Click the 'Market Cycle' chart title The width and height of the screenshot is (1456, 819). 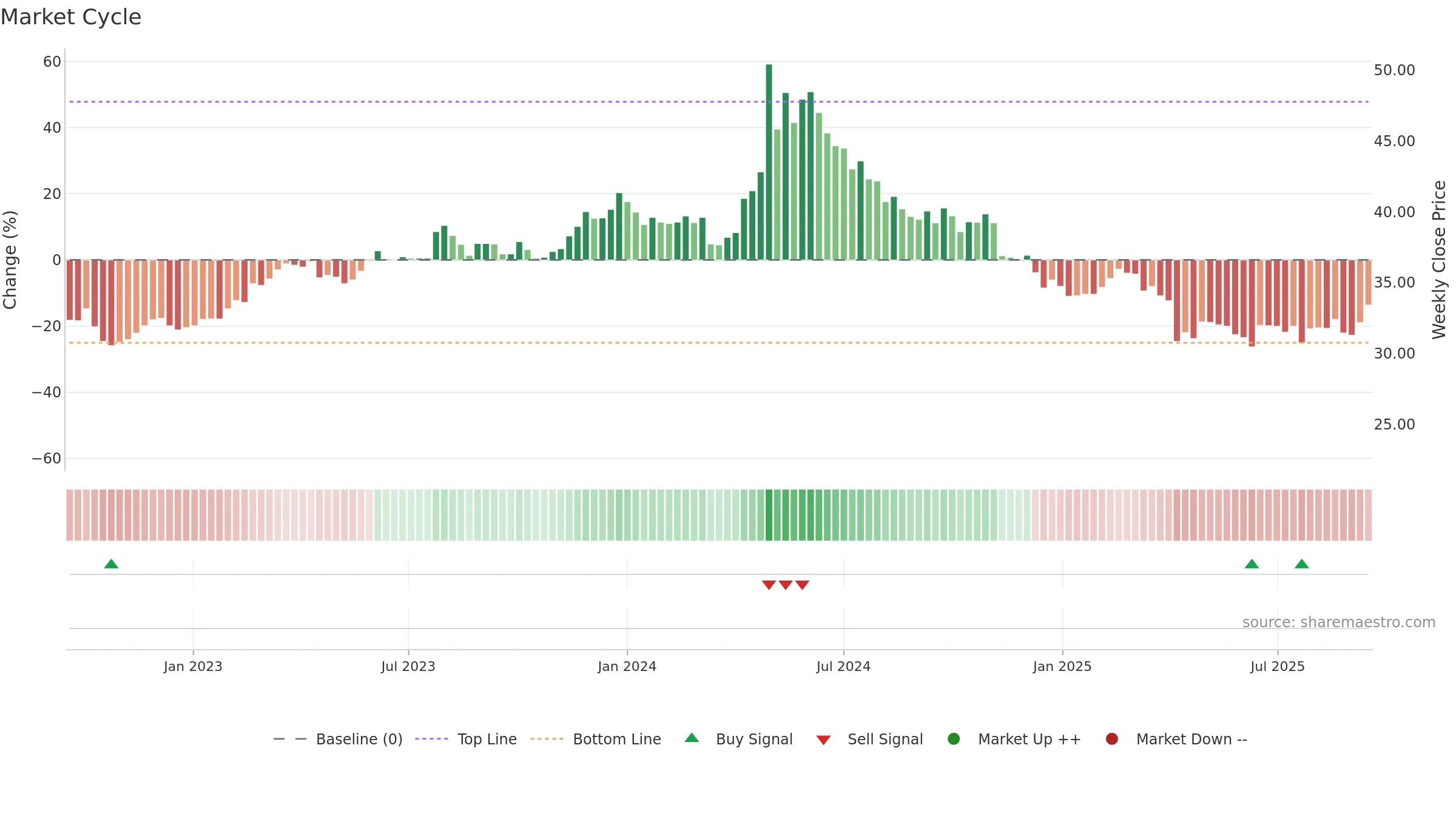[x=71, y=17]
